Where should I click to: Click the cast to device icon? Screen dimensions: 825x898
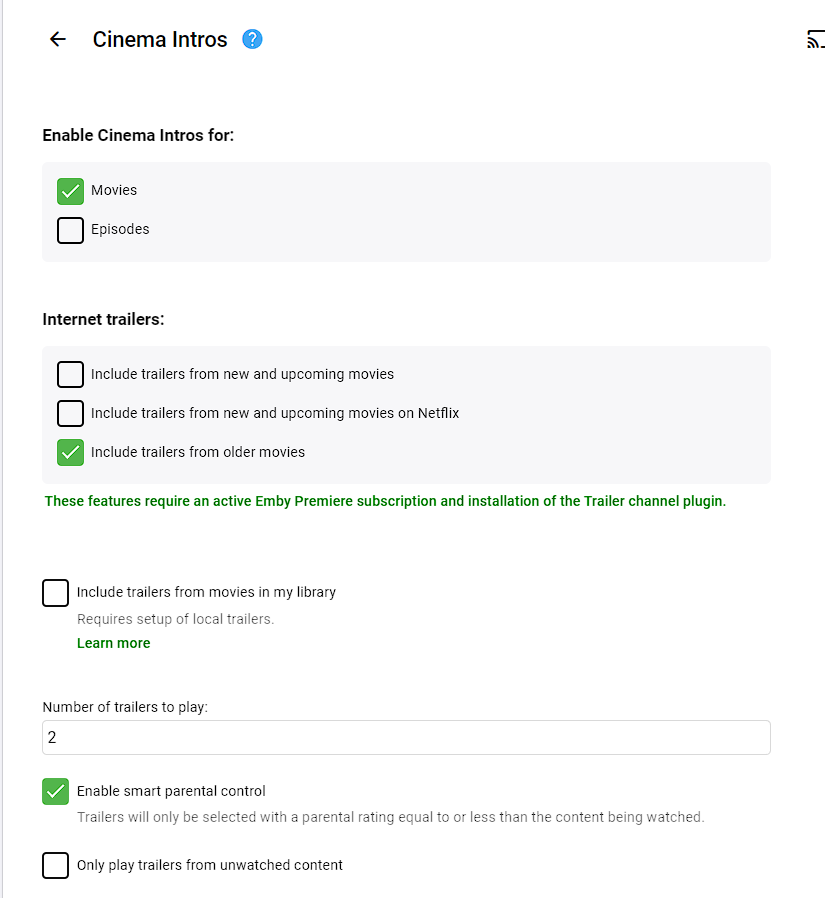(815, 40)
